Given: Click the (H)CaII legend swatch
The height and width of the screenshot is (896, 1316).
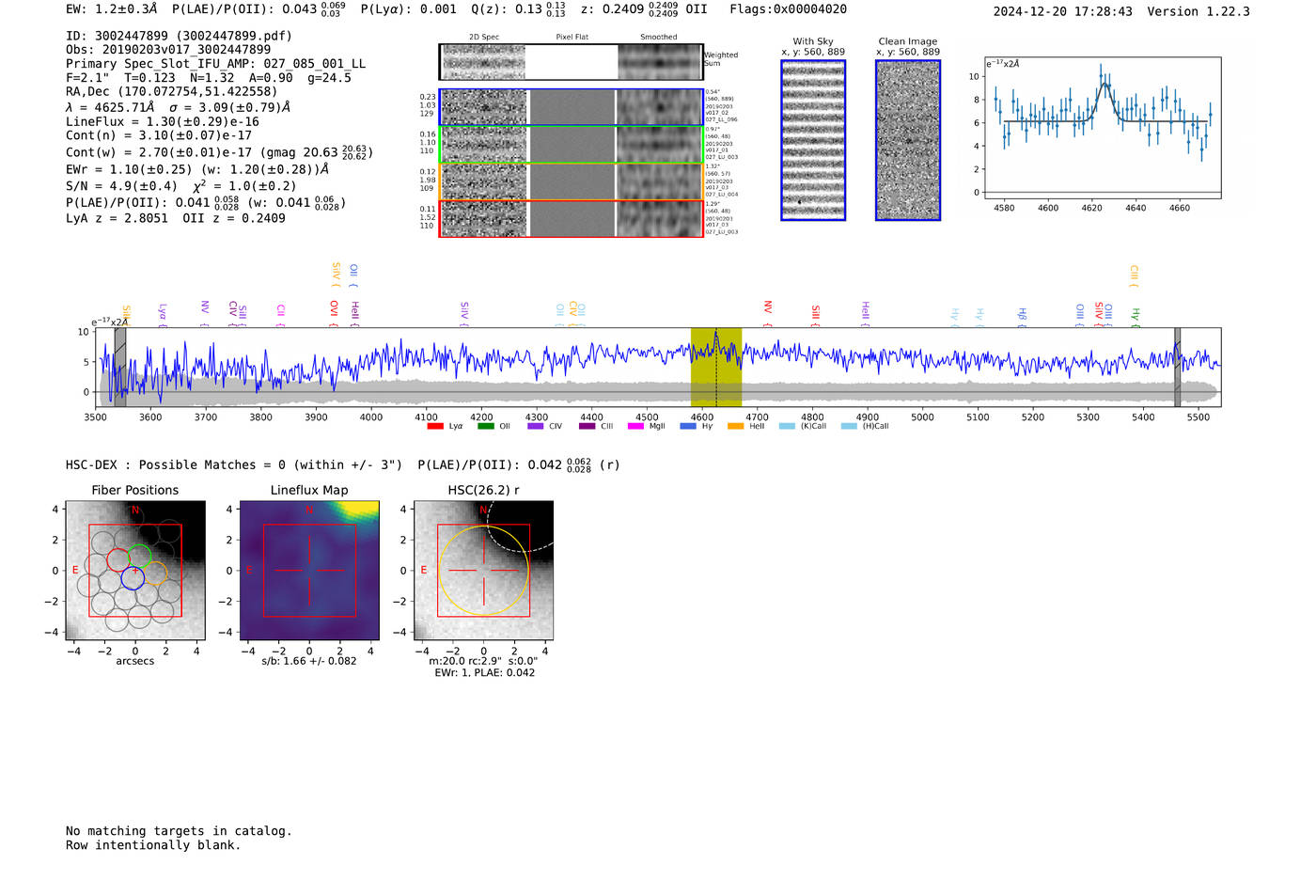Looking at the screenshot, I should click(849, 426).
